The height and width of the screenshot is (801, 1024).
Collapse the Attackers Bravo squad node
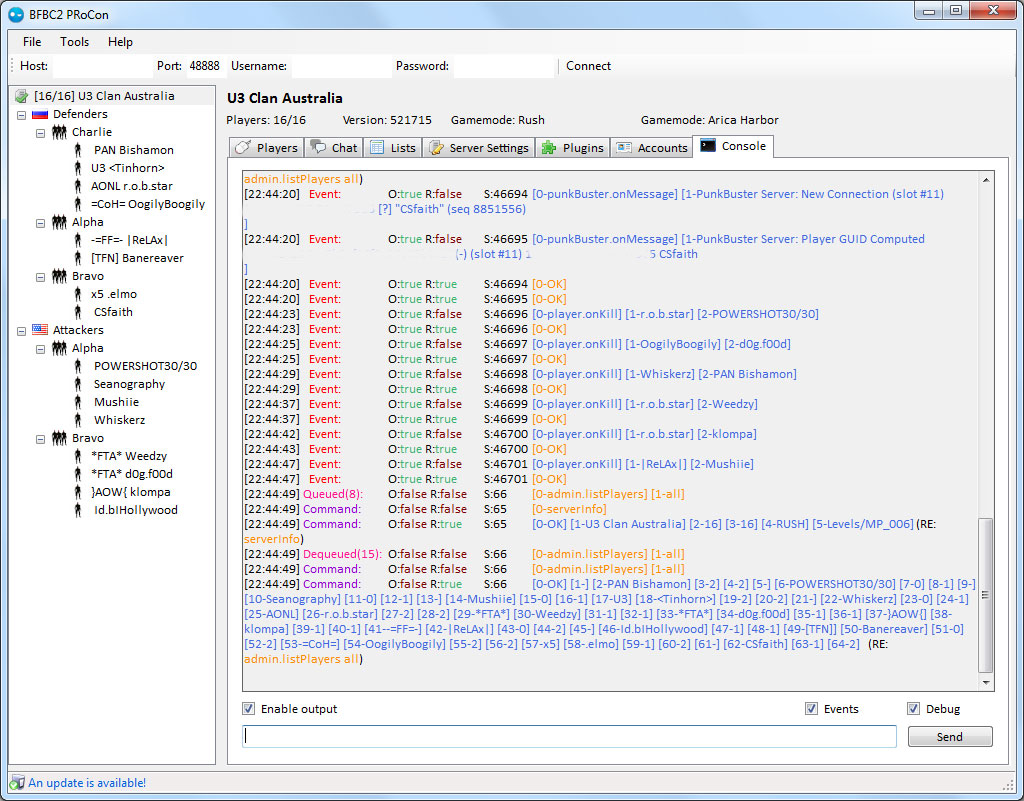(40, 439)
